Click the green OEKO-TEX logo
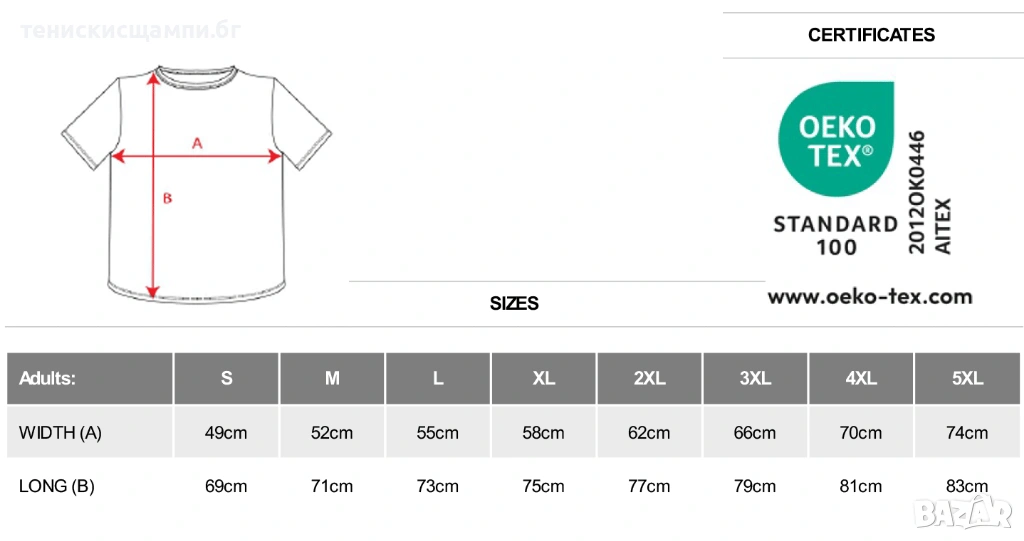Viewport: 1024px width, 541px height. (836, 138)
